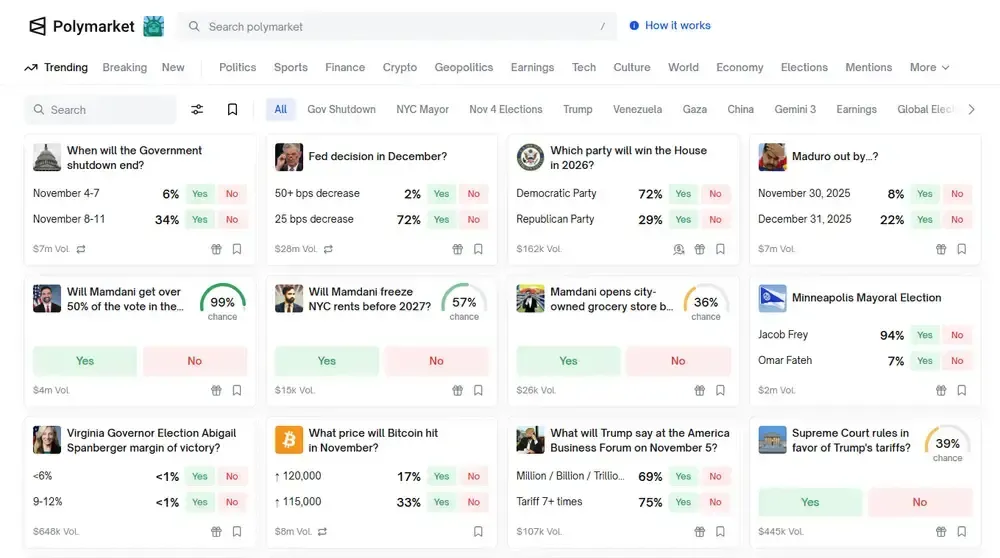Click the info icon beside How it works
The width and height of the screenshot is (1000, 558).
point(634,26)
